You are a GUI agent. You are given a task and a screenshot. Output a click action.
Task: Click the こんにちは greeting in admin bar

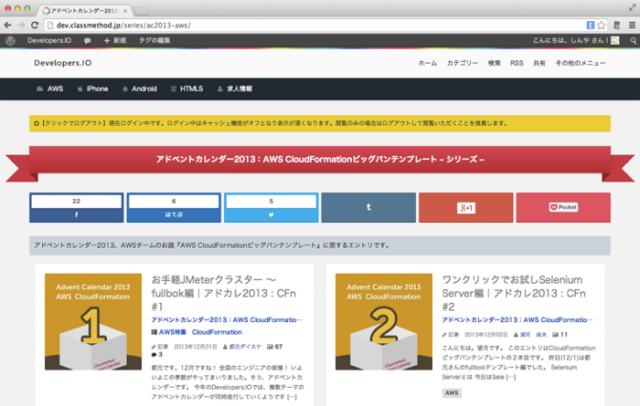click(x=570, y=40)
